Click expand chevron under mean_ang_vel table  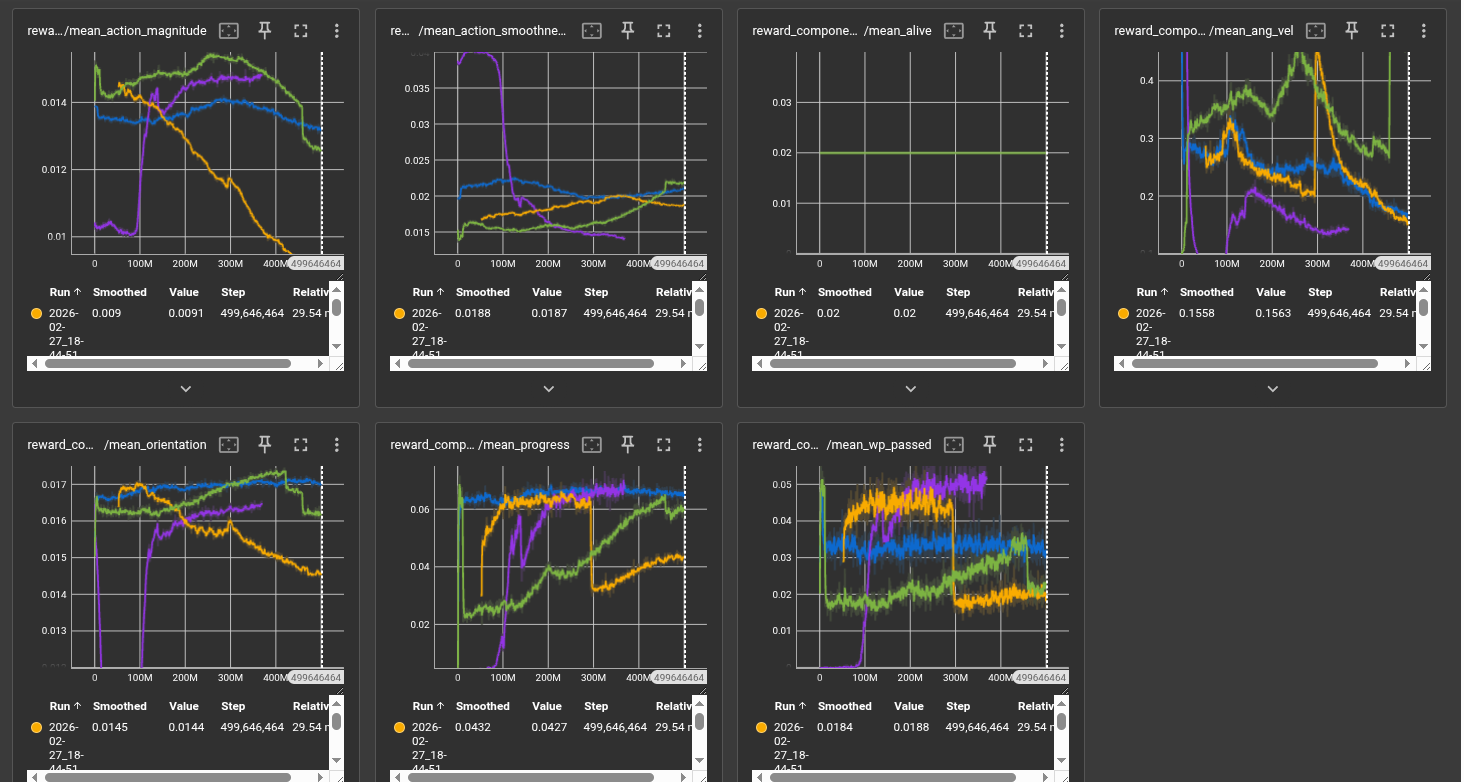click(x=1272, y=388)
